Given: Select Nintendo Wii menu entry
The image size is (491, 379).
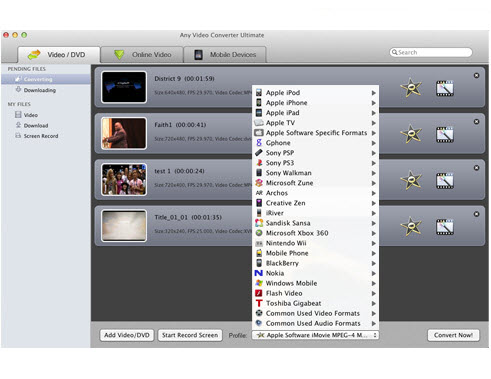Looking at the screenshot, I should click(x=315, y=243).
